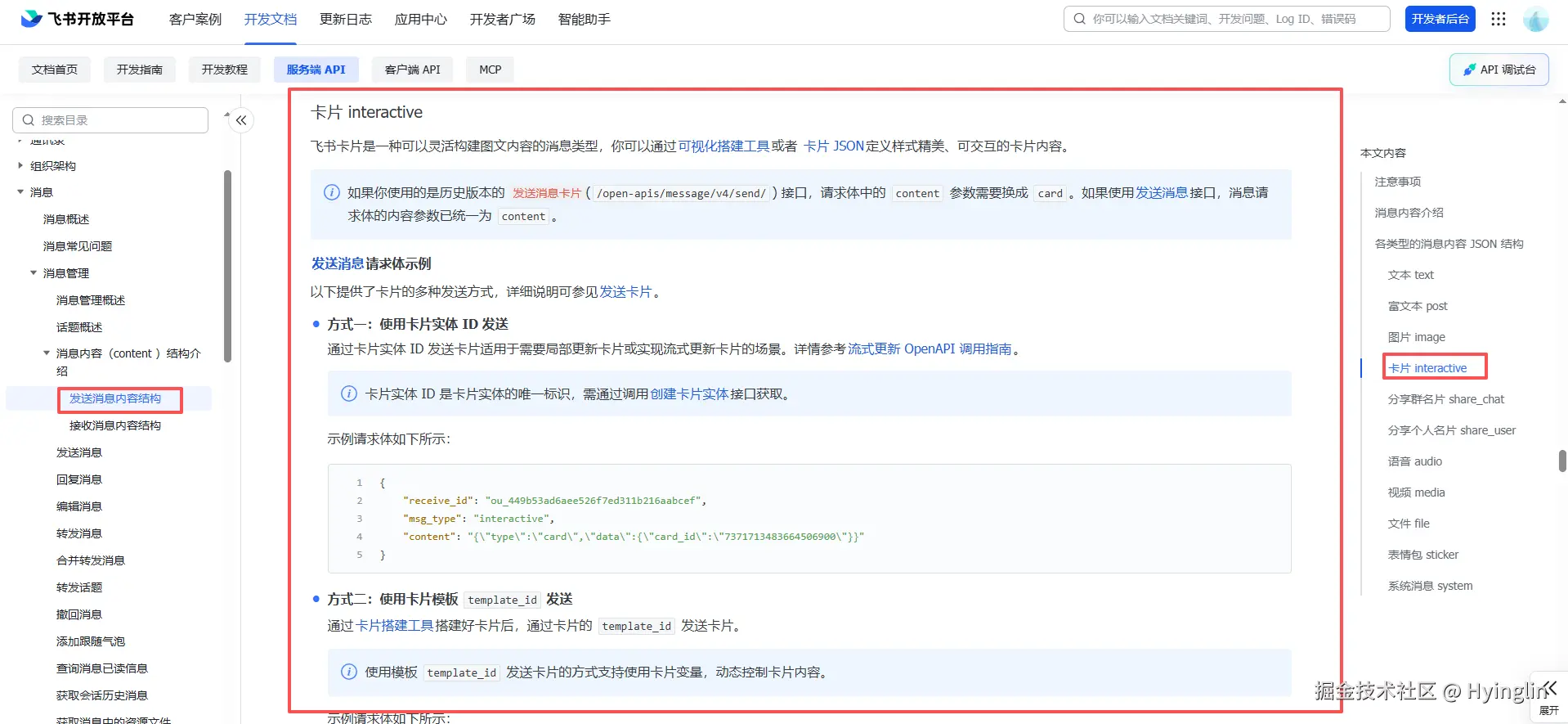The height and width of the screenshot is (724, 1568).
Task: Open the 发送消息卡片 historical link
Action: tap(547, 193)
